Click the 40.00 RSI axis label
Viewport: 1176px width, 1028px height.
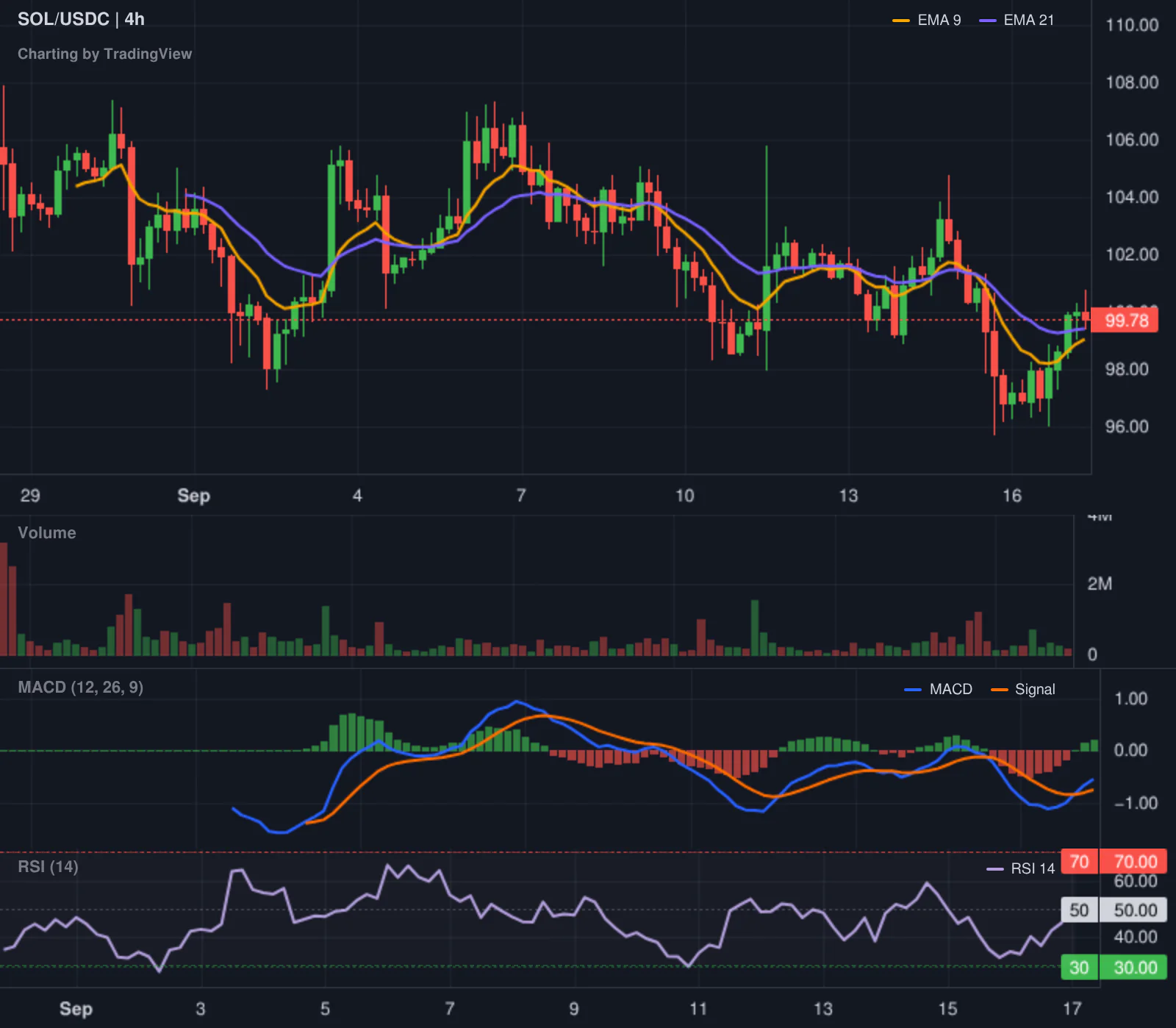click(1136, 937)
